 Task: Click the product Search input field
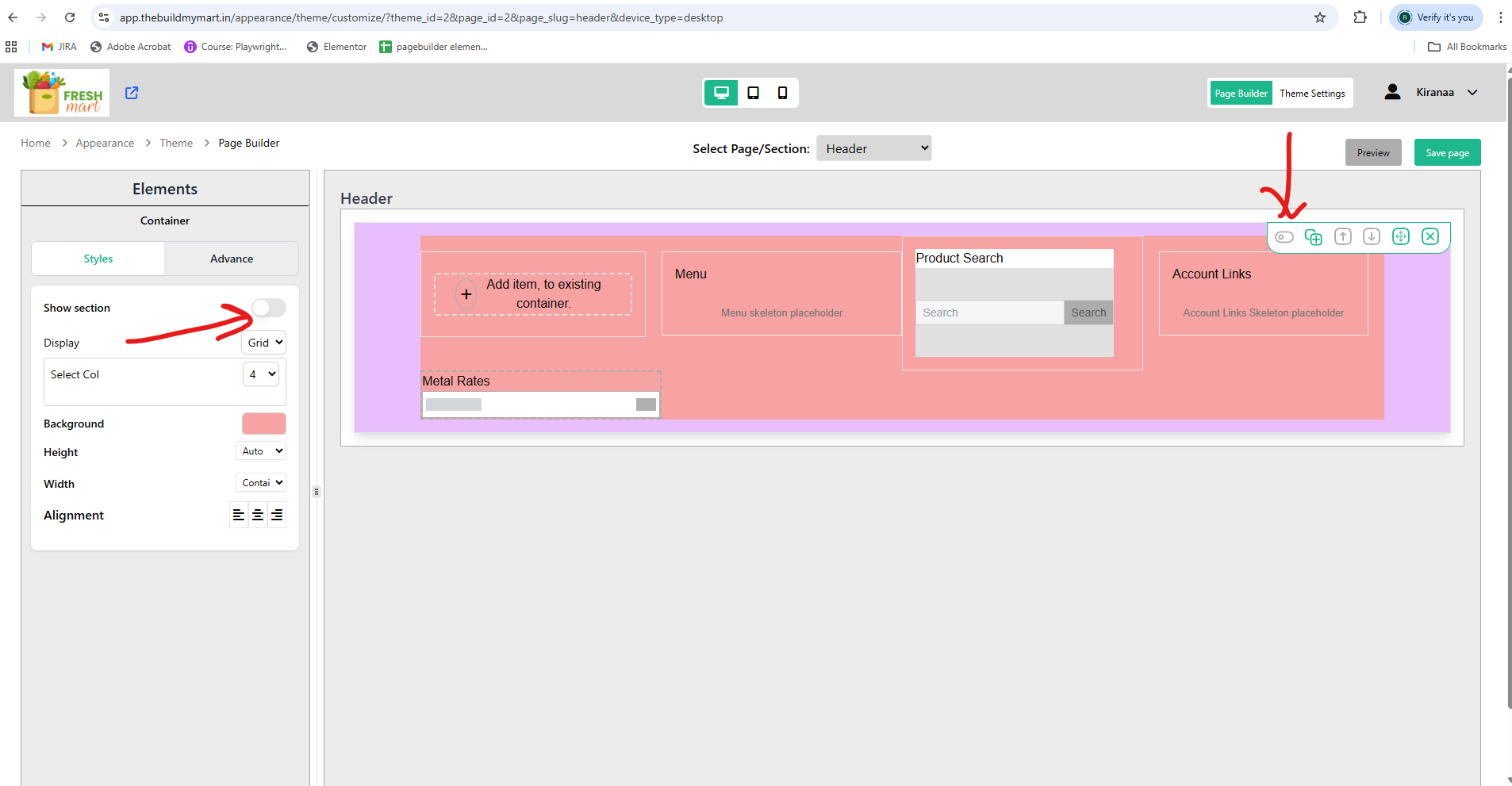(989, 312)
